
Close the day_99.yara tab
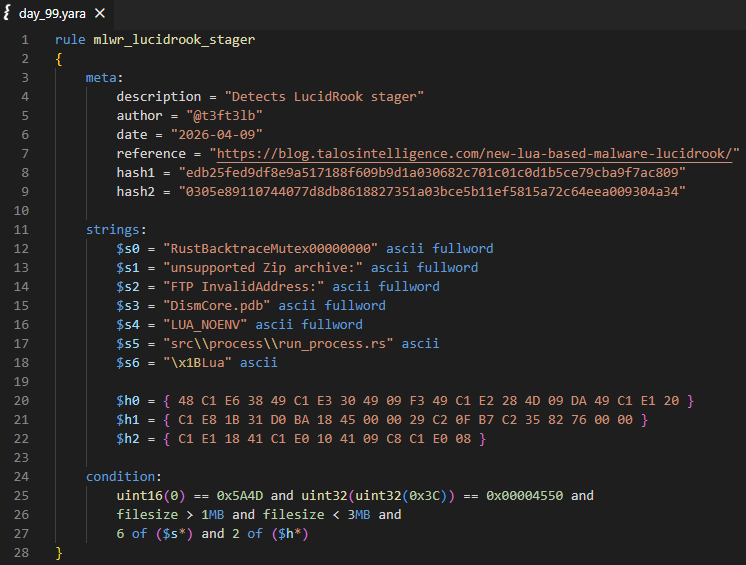[x=100, y=13]
